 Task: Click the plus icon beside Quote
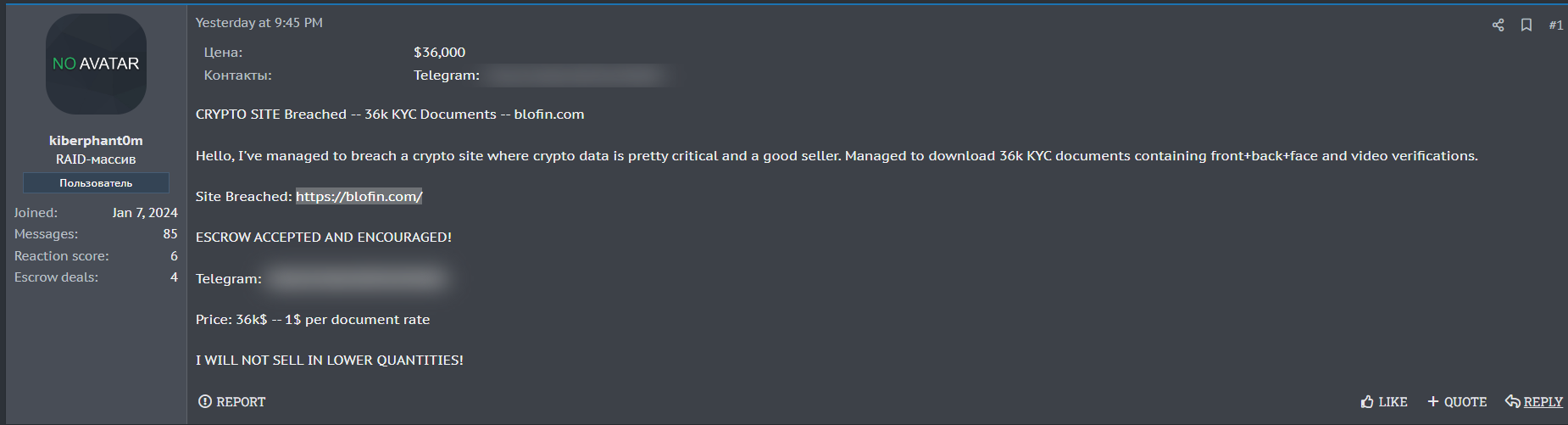tap(1433, 401)
